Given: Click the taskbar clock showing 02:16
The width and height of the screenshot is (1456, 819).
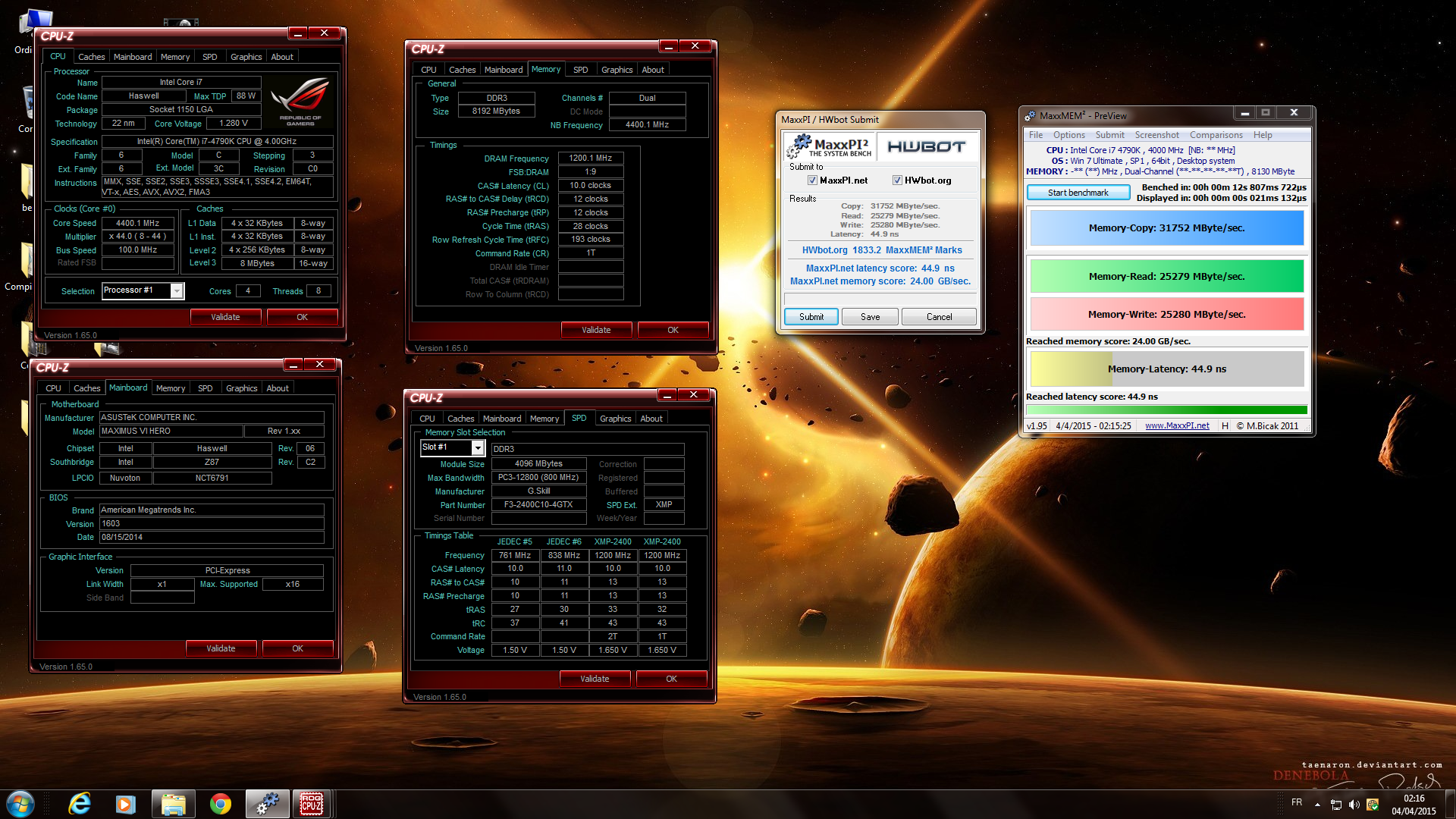Looking at the screenshot, I should [x=1414, y=799].
